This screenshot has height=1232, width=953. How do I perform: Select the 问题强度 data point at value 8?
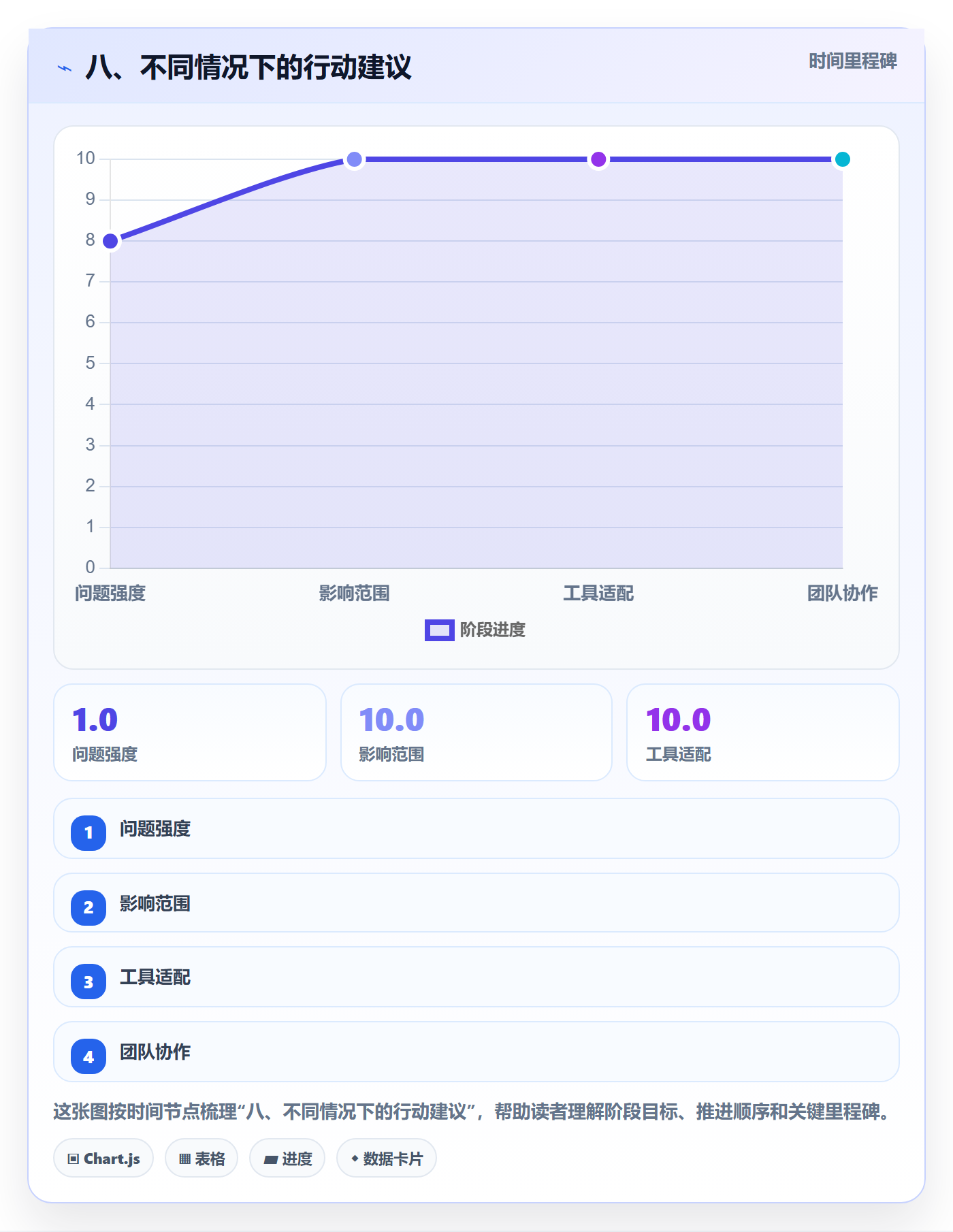tap(110, 241)
